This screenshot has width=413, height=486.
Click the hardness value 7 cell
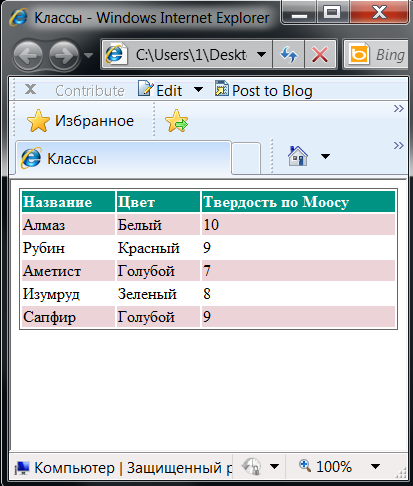pyautogui.click(x=298, y=271)
